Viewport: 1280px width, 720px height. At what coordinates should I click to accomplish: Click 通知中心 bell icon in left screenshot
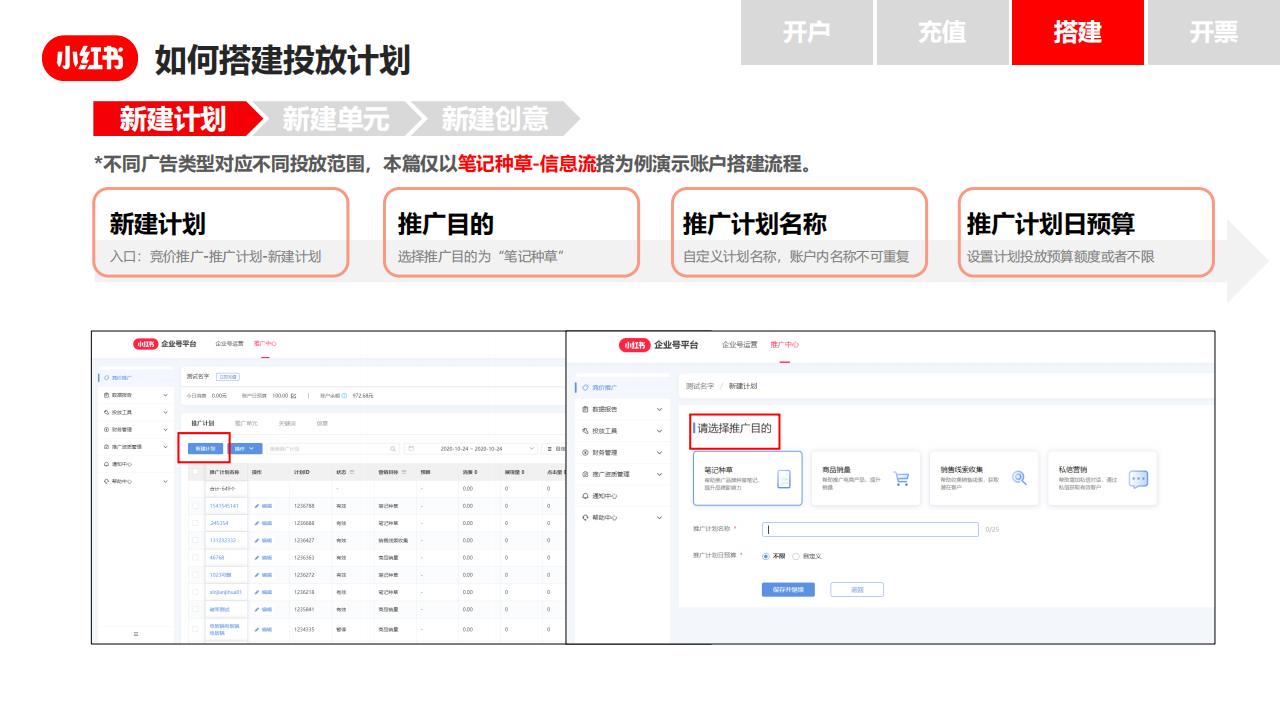pos(106,464)
